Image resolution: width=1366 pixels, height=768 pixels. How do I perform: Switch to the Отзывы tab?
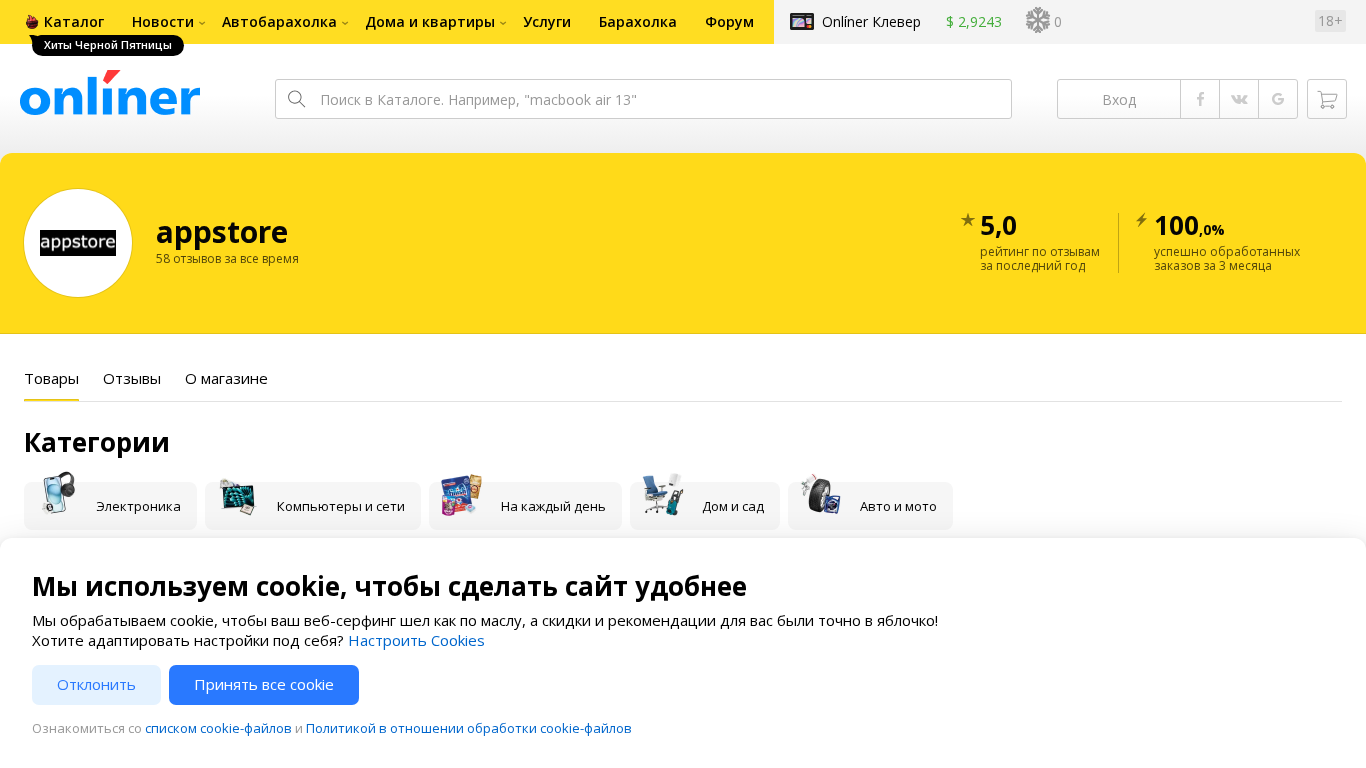(x=132, y=379)
